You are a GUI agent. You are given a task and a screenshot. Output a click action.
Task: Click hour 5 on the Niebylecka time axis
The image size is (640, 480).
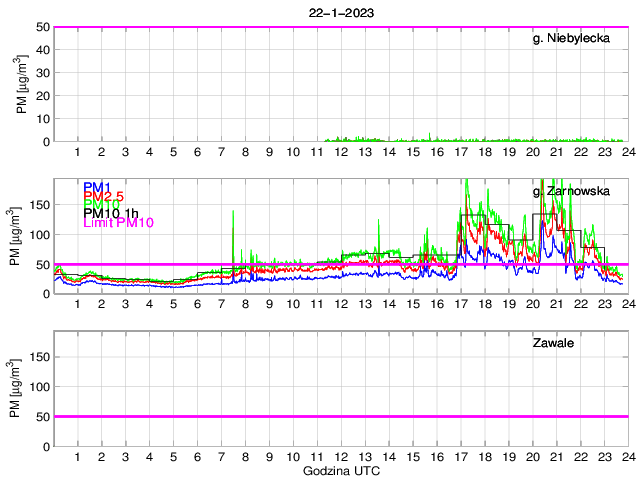click(173, 152)
